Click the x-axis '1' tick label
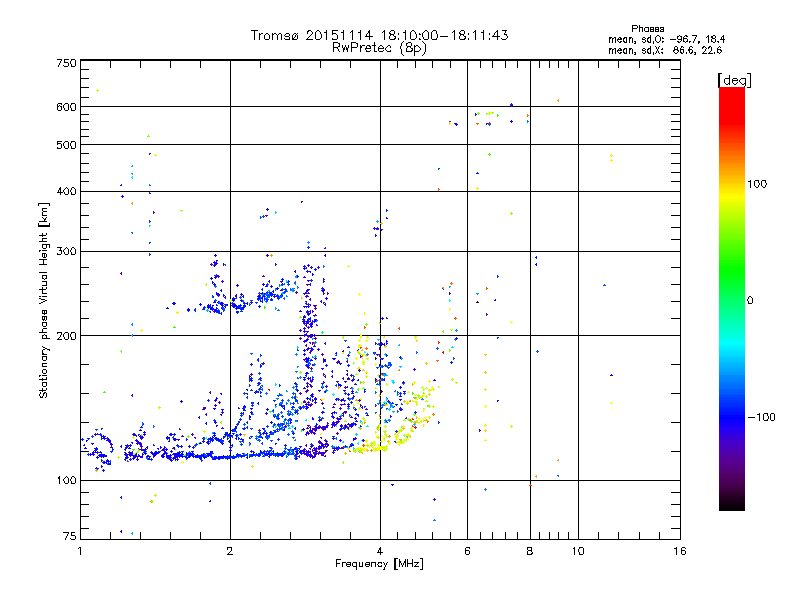Image resolution: width=800 pixels, height=600 pixels. tap(80, 551)
